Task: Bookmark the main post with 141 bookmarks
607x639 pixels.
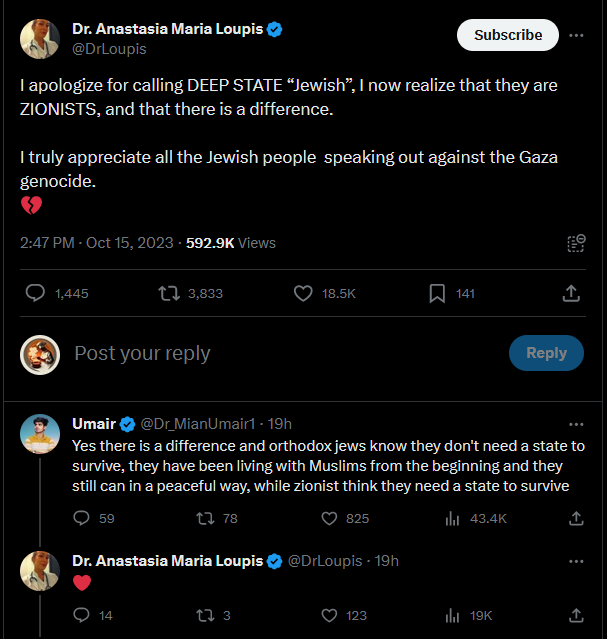Action: (437, 293)
